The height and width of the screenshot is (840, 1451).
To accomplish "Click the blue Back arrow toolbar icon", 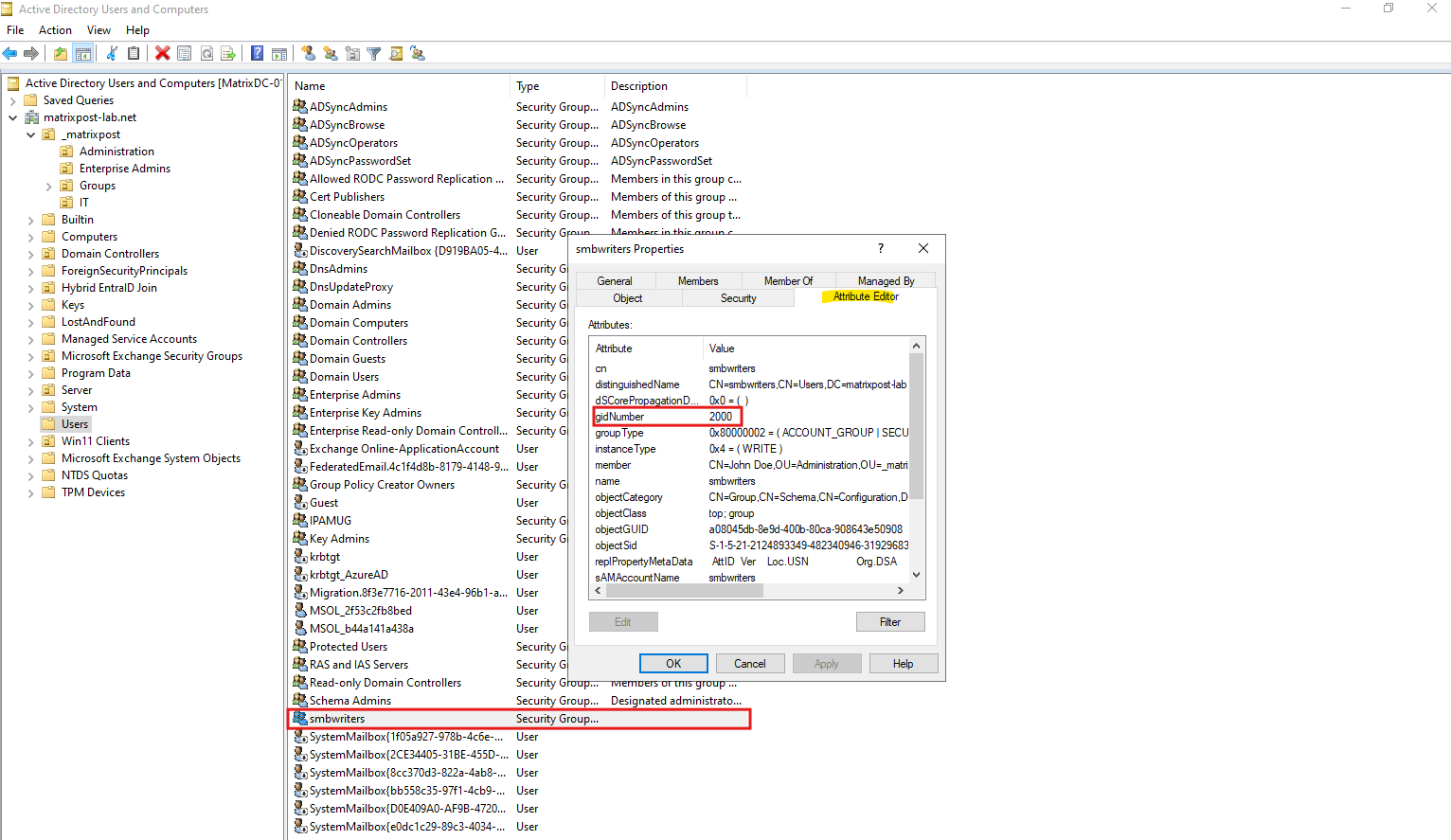I will (10, 54).
